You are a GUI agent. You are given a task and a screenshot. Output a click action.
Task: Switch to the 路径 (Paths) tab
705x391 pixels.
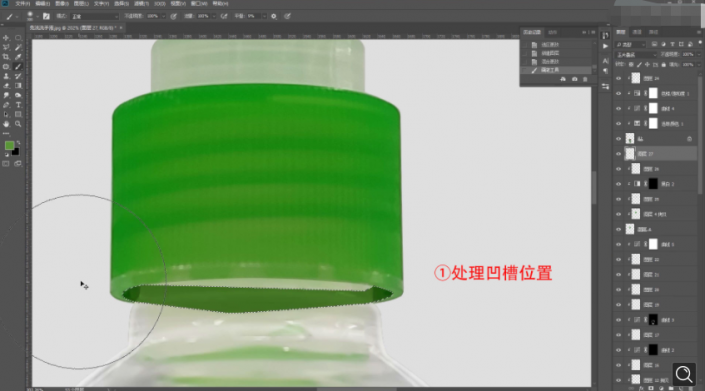pyautogui.click(x=653, y=32)
